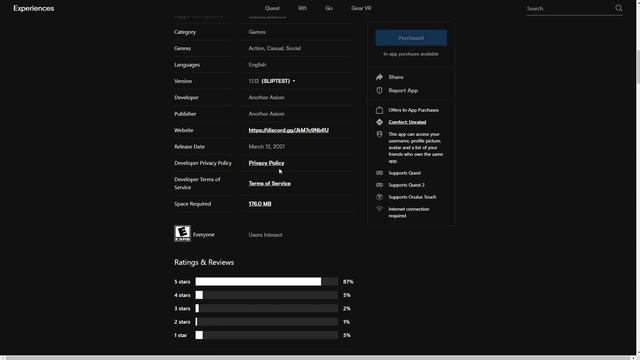The width and height of the screenshot is (640, 360).
Task: Click the 176.0 MB space link
Action: (x=260, y=204)
